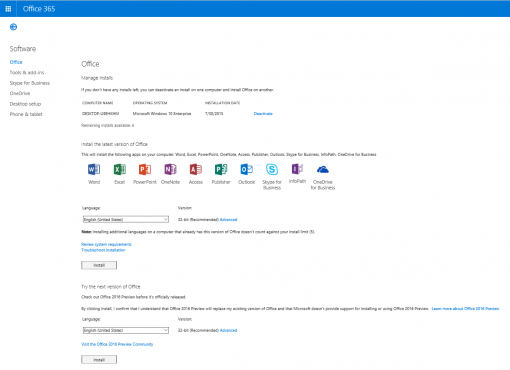Open the app launcher waffle icon
510x370 pixels.
8,9
